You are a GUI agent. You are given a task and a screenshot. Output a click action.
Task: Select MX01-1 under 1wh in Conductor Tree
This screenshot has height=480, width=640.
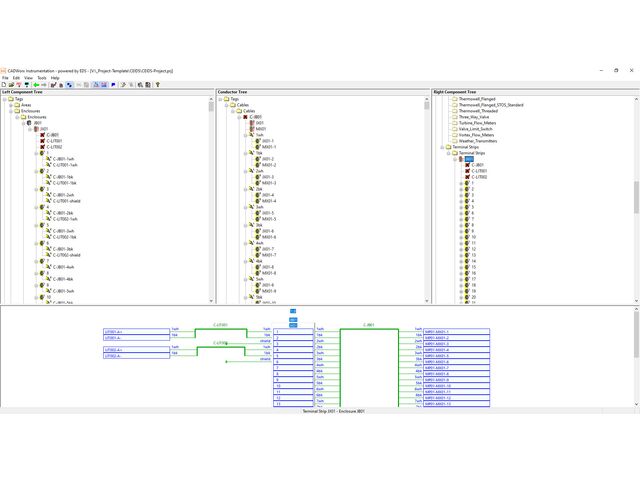coord(268,147)
